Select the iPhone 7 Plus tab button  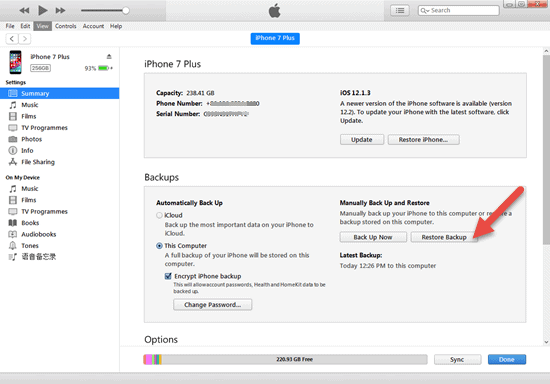tap(275, 38)
